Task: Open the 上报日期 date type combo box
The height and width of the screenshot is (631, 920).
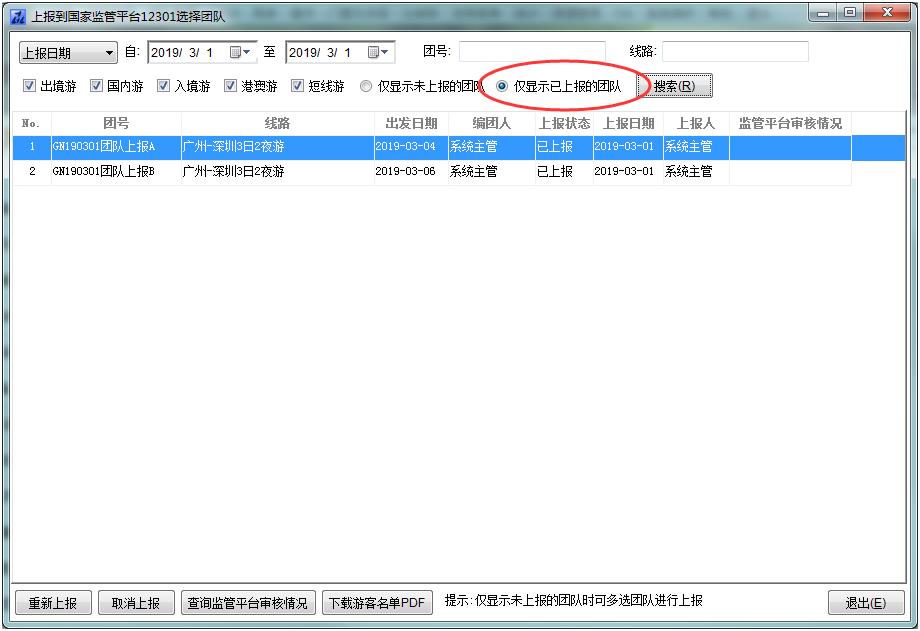Action: tap(68, 53)
